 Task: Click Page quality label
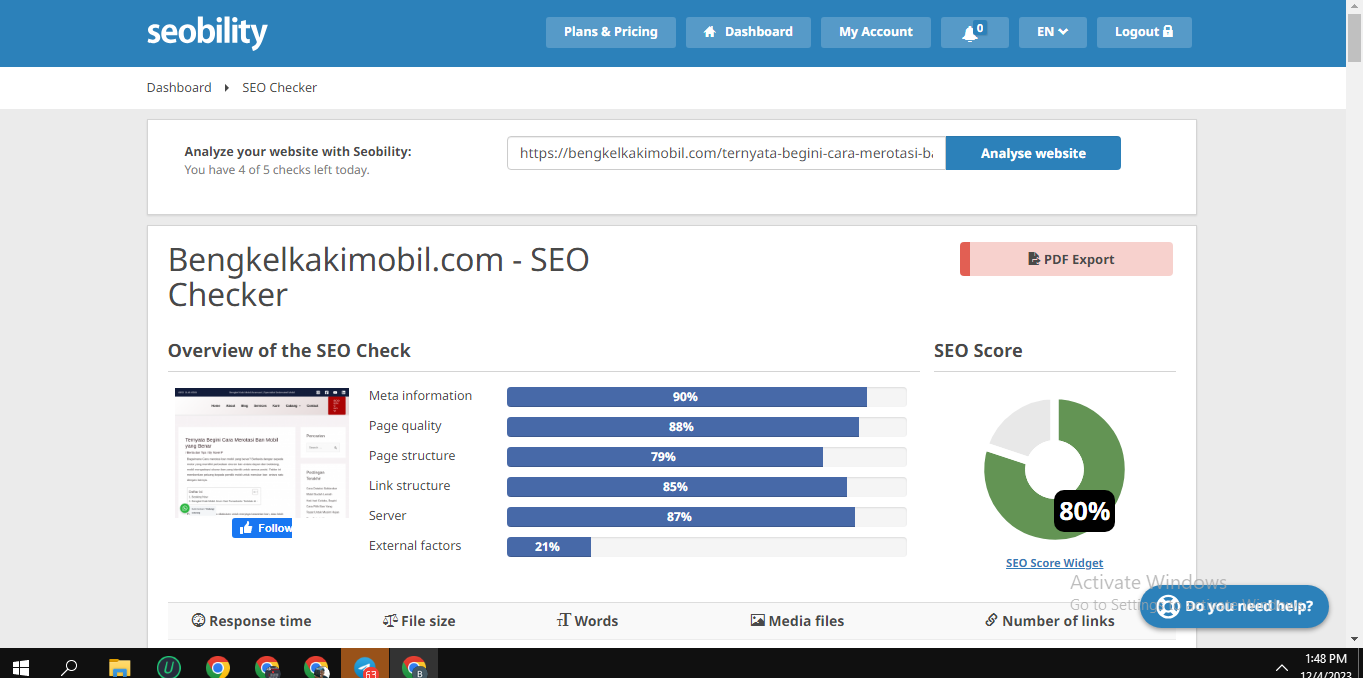405,426
